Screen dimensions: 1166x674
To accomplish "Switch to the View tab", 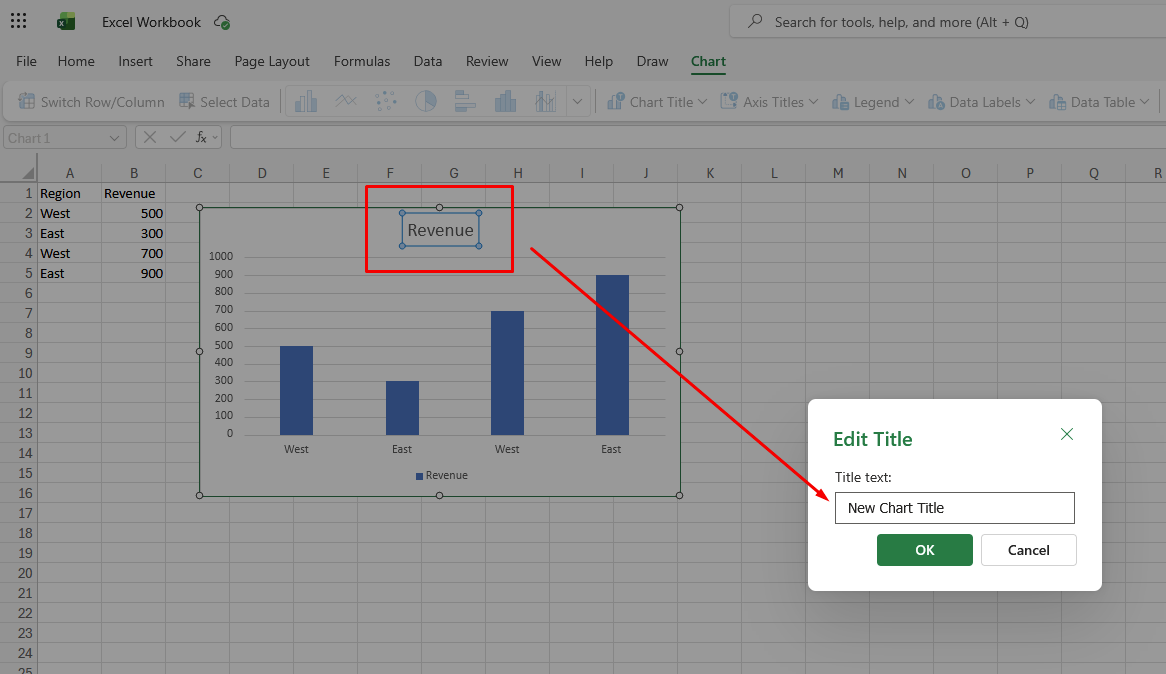I will (x=546, y=61).
